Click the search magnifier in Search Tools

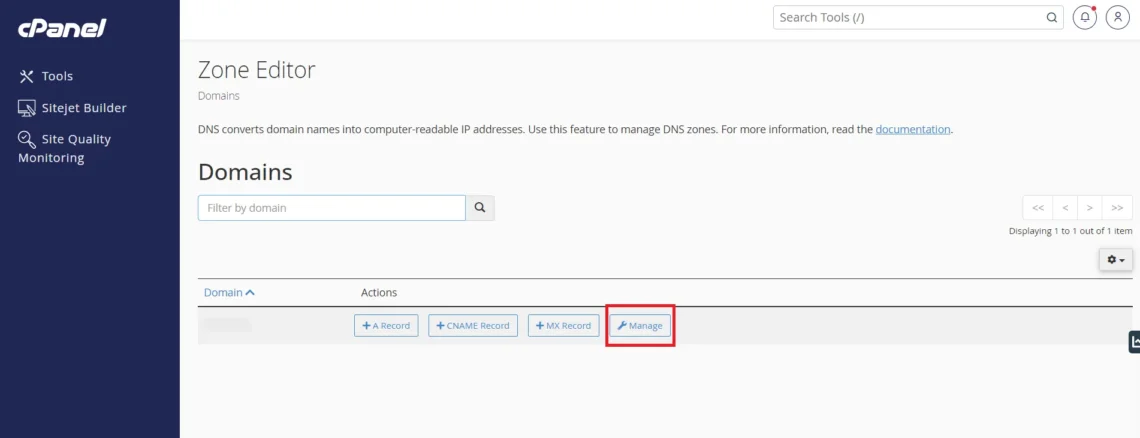tap(1051, 17)
